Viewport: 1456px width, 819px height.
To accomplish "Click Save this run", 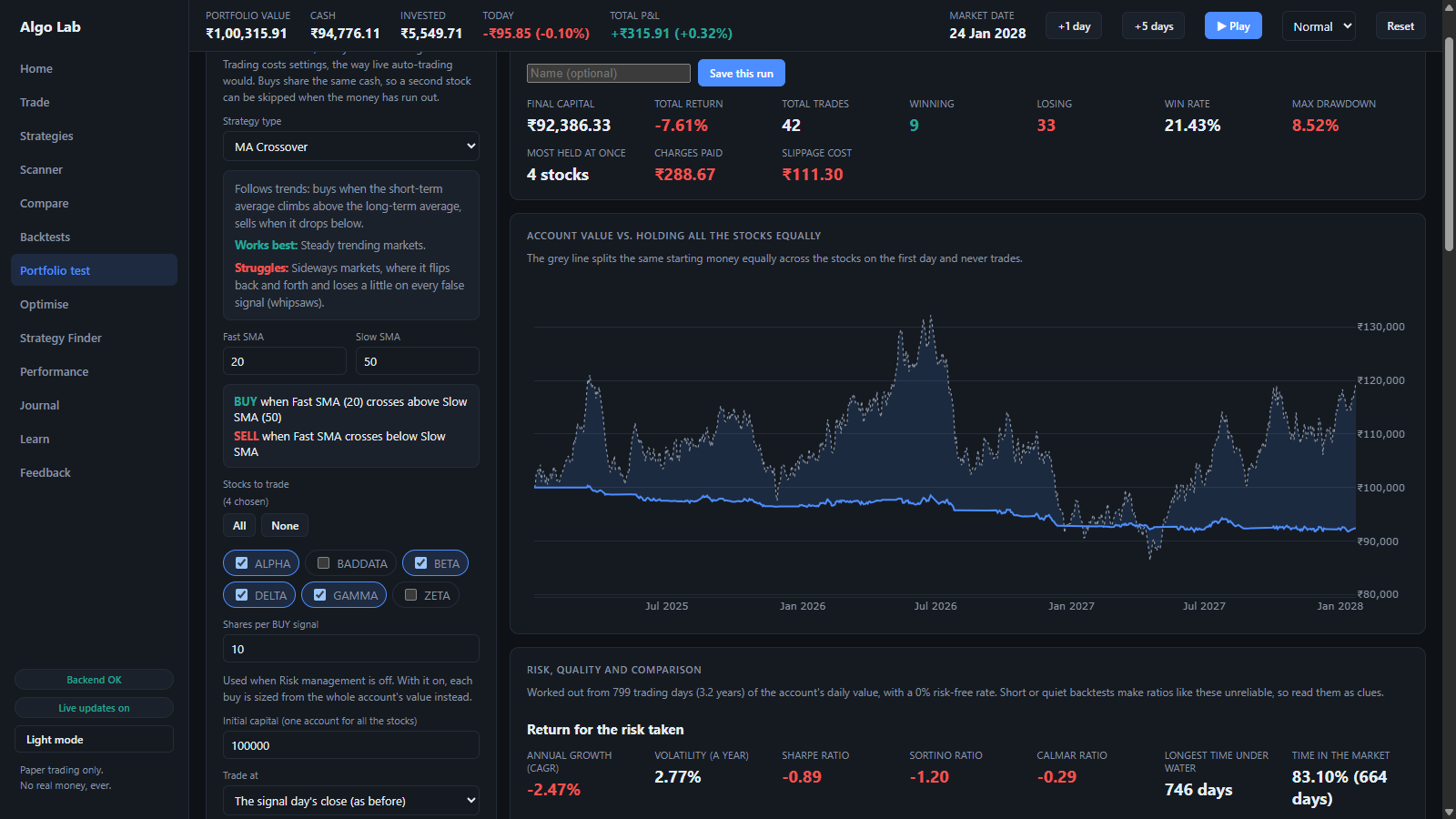I will [x=742, y=73].
